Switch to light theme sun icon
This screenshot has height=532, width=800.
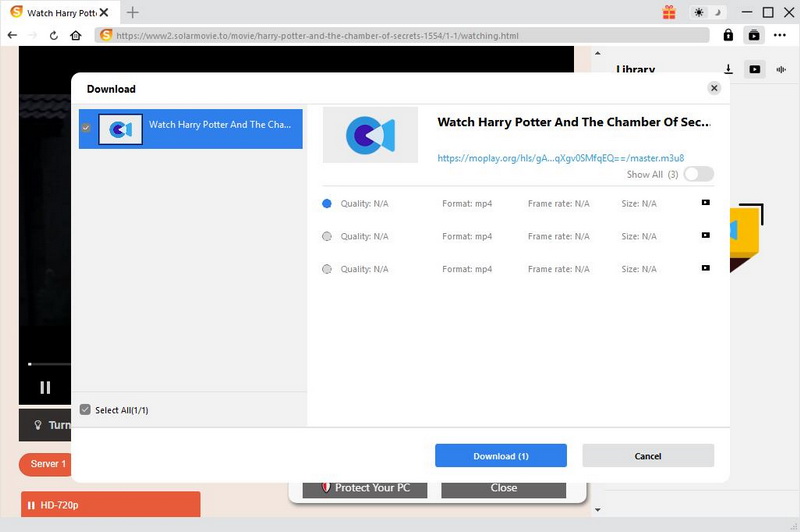(x=699, y=12)
